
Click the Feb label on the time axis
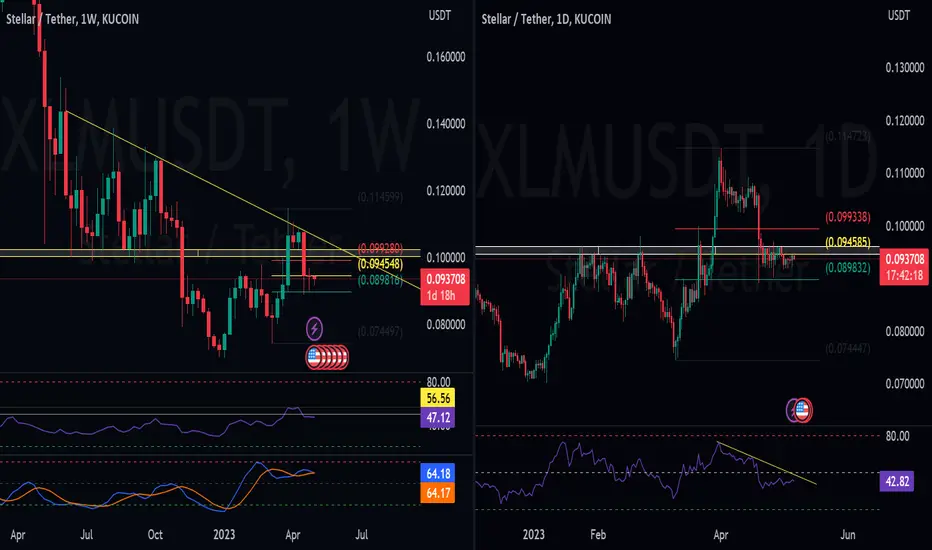coord(598,535)
